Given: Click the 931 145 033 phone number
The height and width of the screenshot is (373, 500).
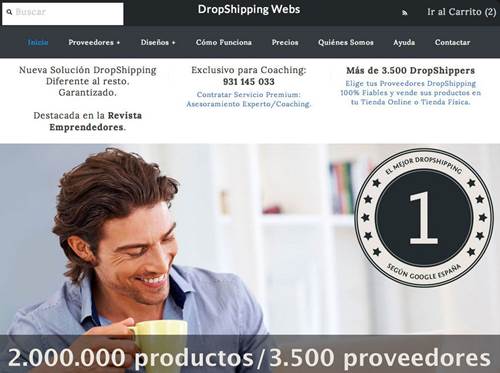Looking at the screenshot, I should pos(249,82).
